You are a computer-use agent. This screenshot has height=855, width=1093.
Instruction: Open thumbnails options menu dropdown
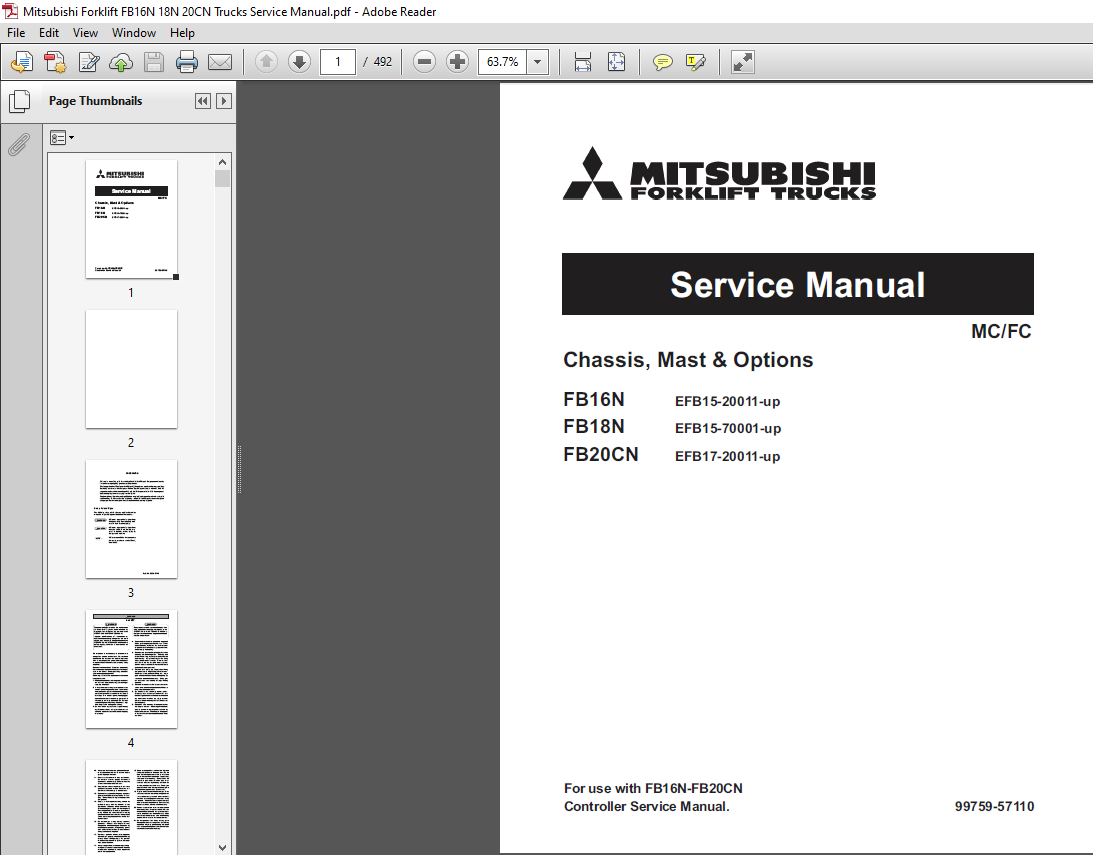[62, 138]
